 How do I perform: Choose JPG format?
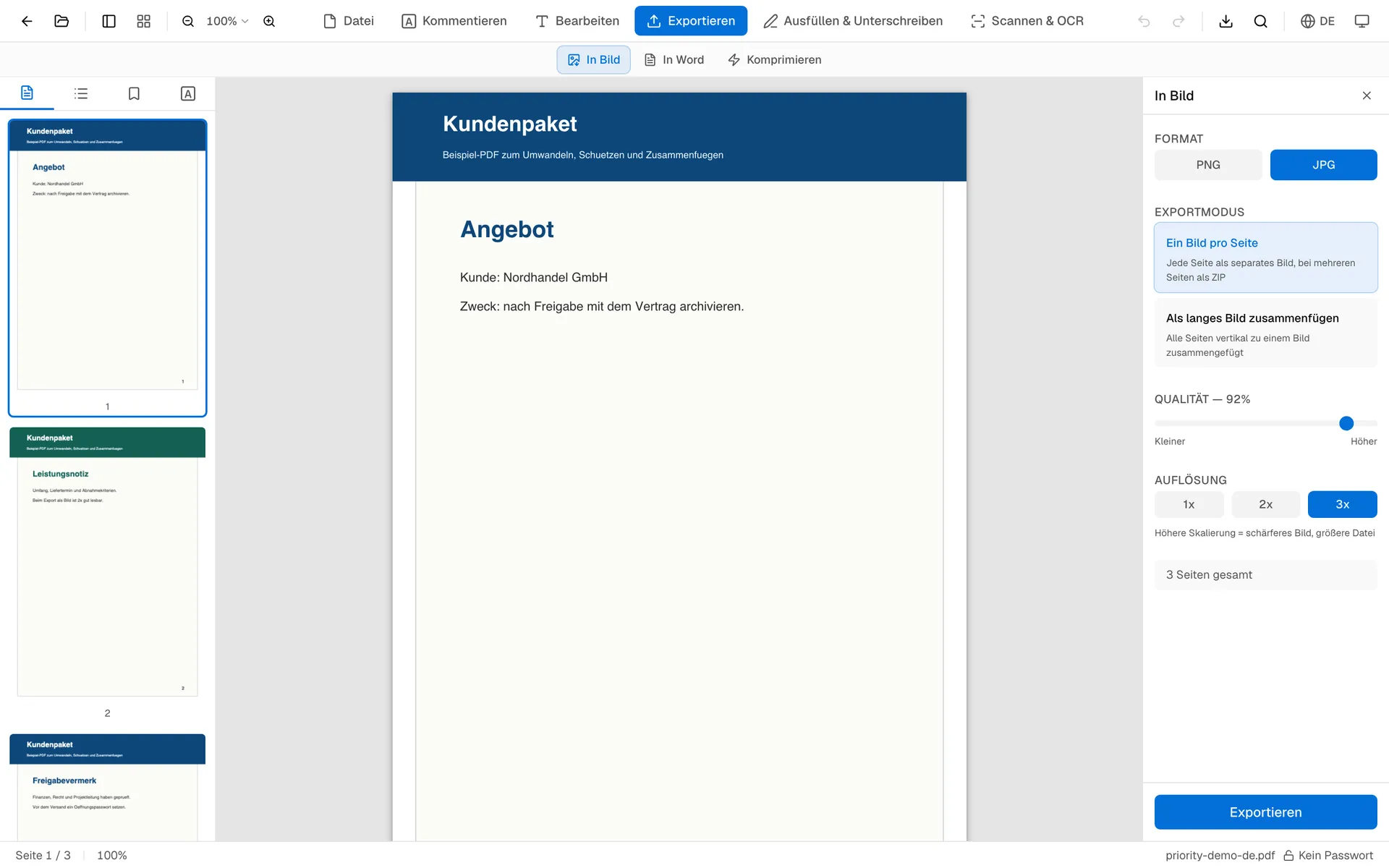(1324, 165)
